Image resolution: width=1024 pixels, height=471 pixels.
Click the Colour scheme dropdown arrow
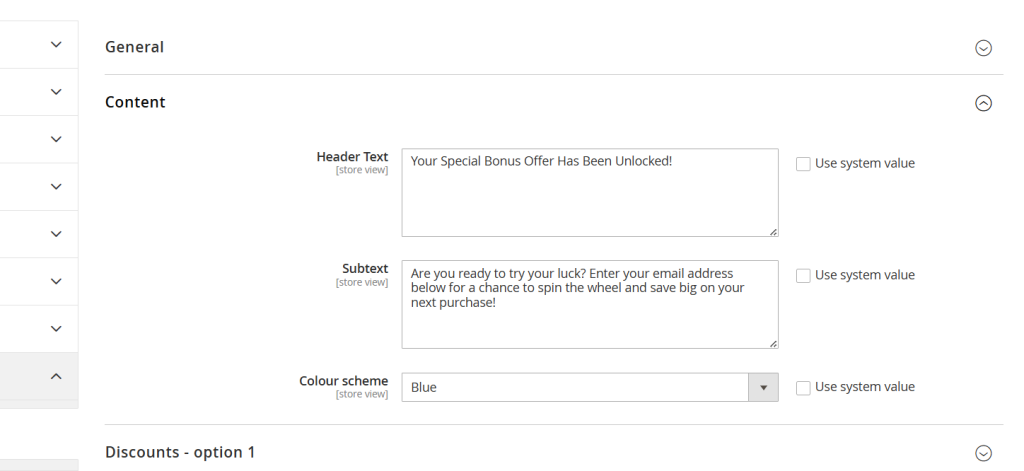[763, 387]
